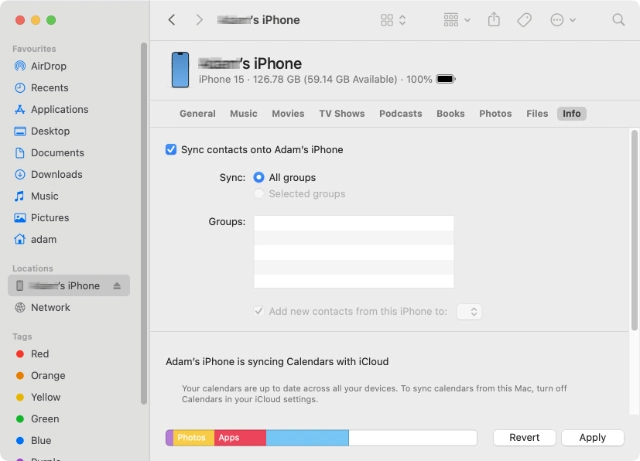Open the icon view switcher dropdown
Image resolution: width=640 pixels, height=461 pixels.
(x=394, y=20)
